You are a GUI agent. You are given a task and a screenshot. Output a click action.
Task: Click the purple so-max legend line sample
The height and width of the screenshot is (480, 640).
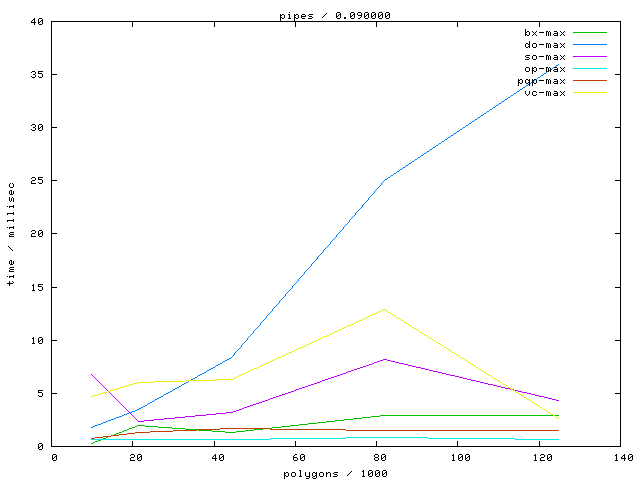click(x=590, y=57)
